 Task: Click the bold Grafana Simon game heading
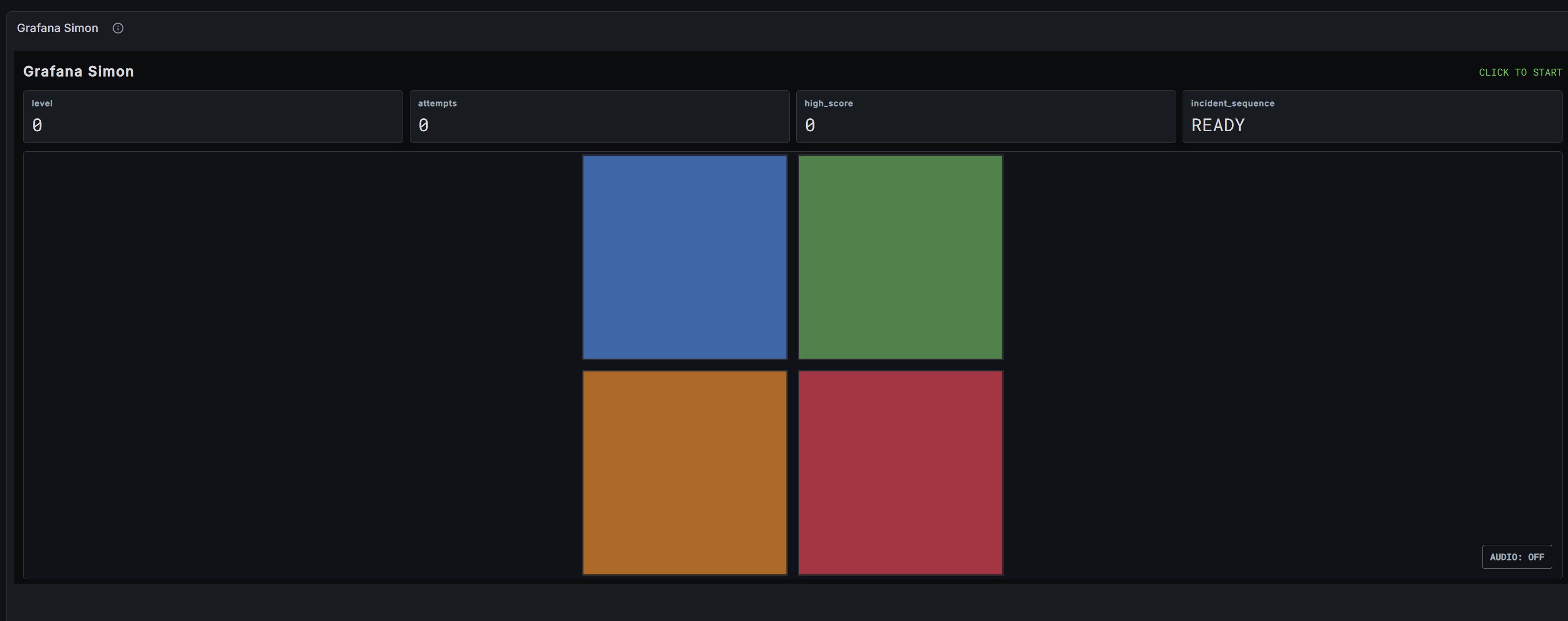pyautogui.click(x=79, y=71)
